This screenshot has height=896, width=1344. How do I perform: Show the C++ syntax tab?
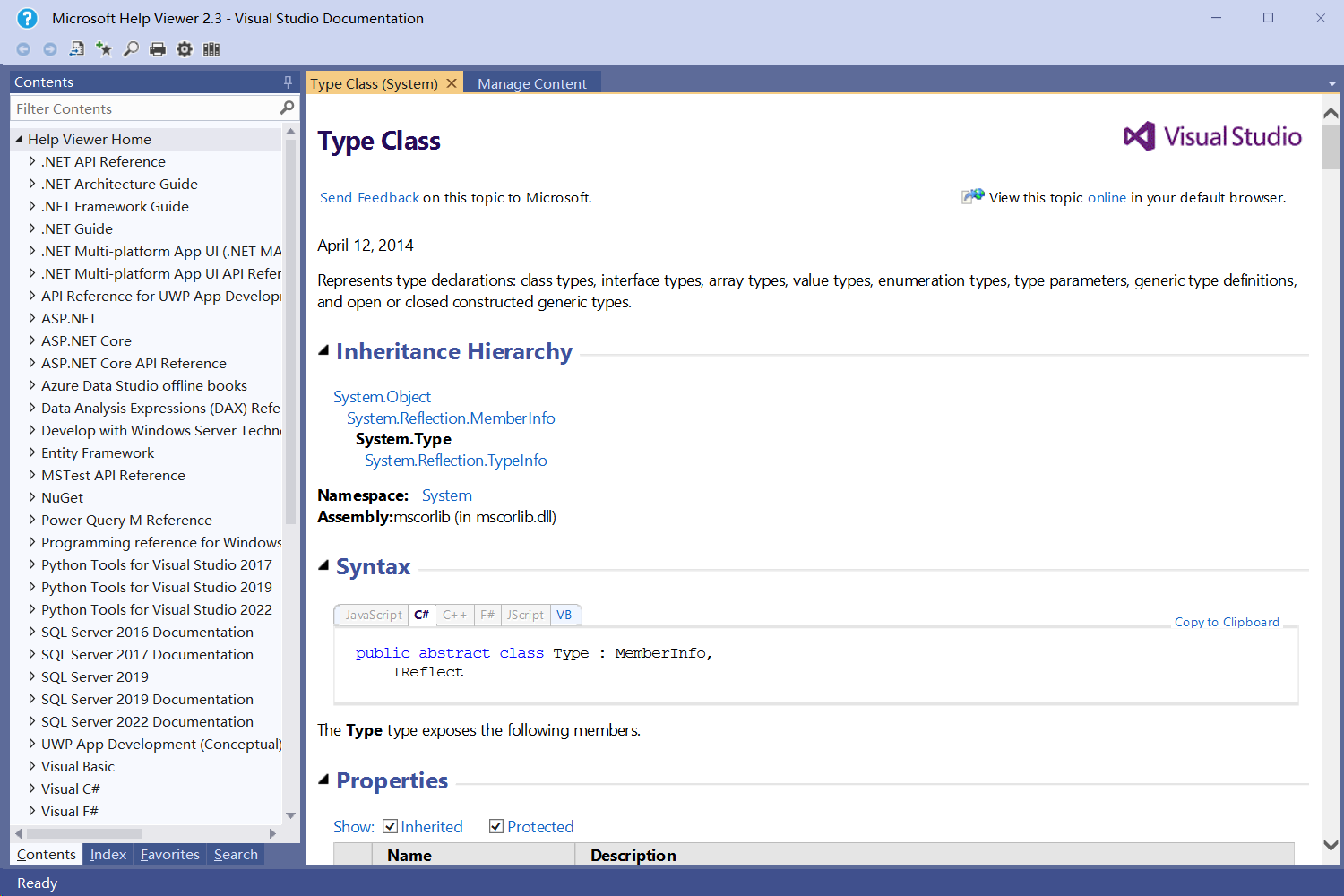click(x=454, y=615)
